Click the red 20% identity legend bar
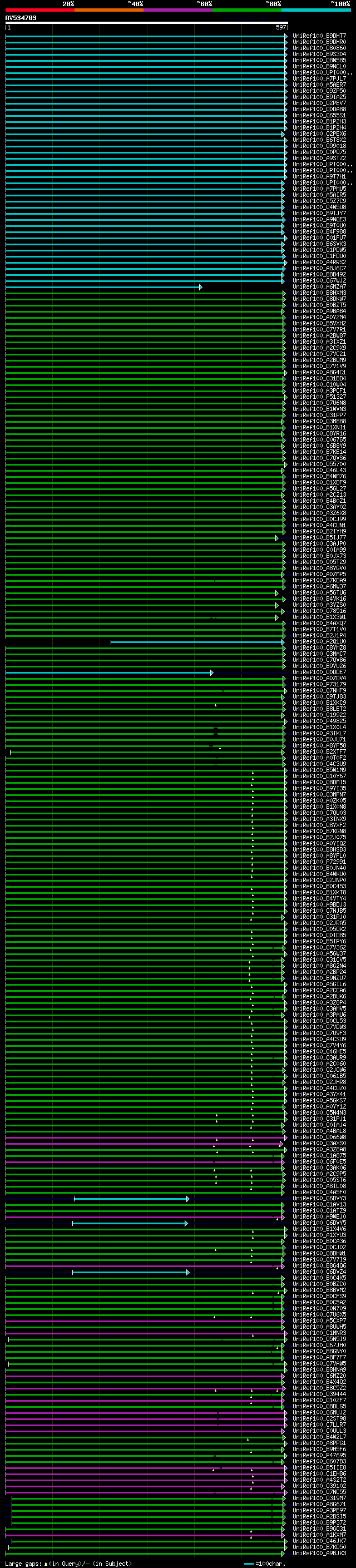The image size is (356, 1568). click(40, 11)
